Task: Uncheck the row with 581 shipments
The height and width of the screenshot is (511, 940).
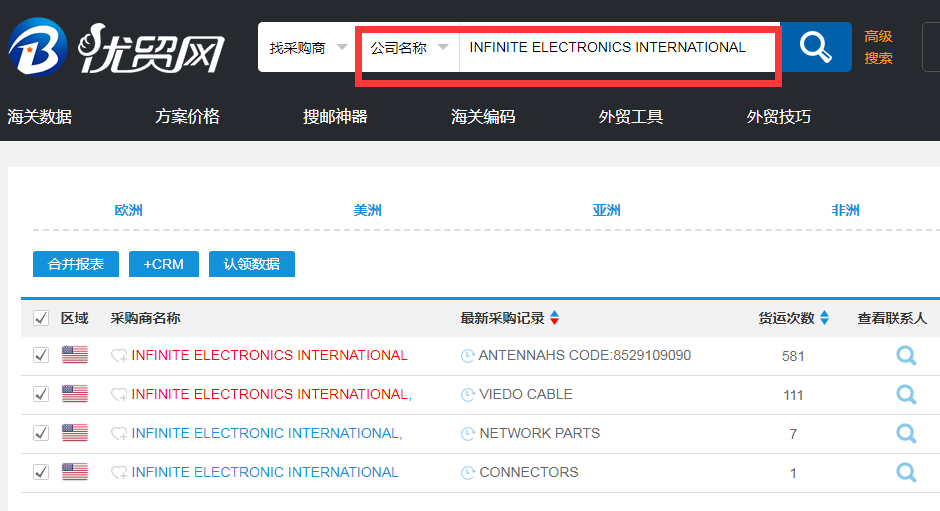Action: click(41, 355)
